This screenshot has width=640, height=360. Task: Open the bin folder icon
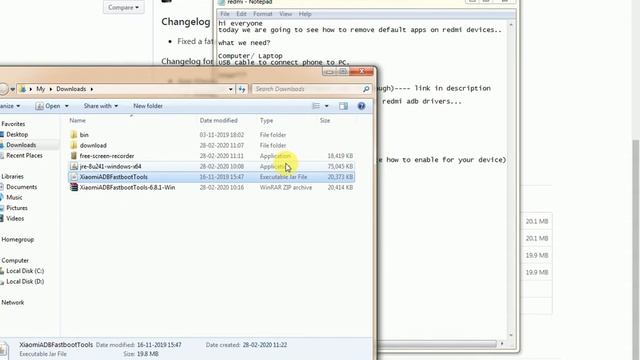(73, 135)
